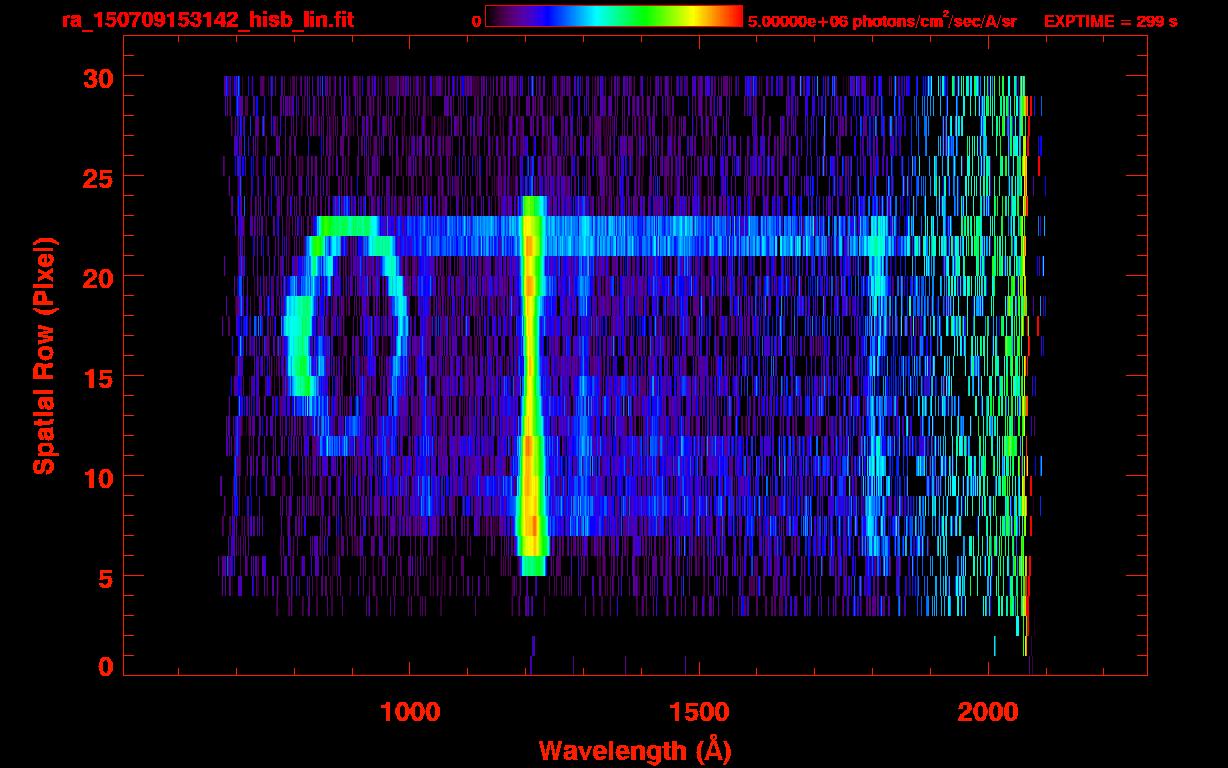This screenshot has height=768, width=1228.
Task: Click the file name ra_150709153142_hisb_lin.fit
Action: click(206, 20)
